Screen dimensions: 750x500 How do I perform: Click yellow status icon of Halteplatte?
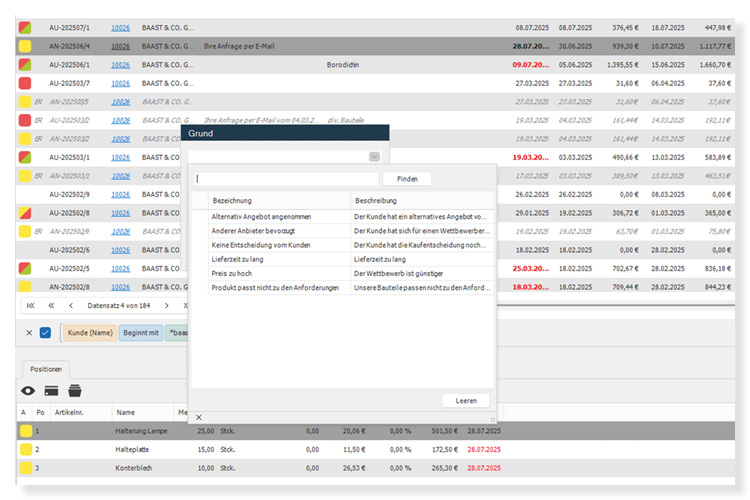26,450
